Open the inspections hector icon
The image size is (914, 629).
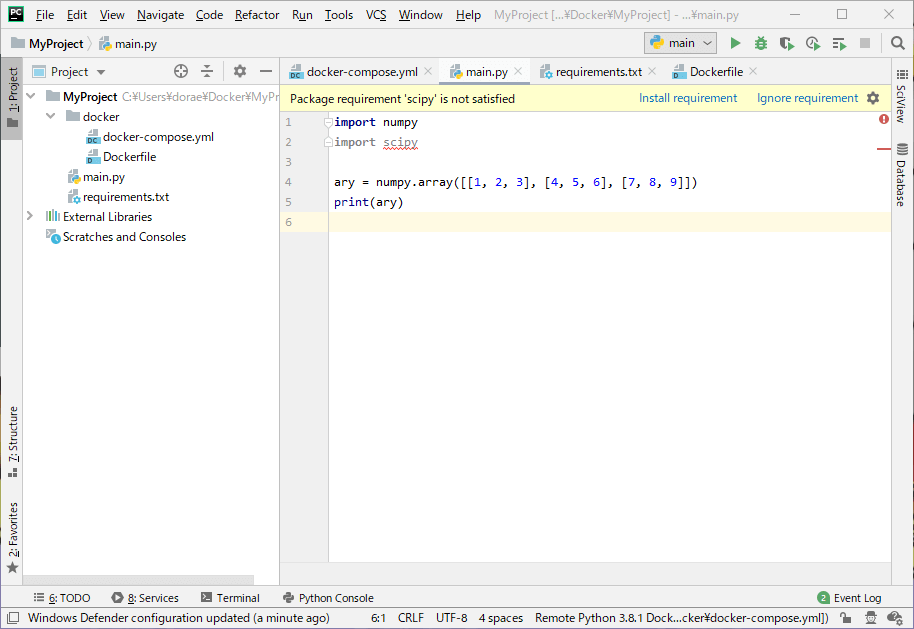point(870,617)
